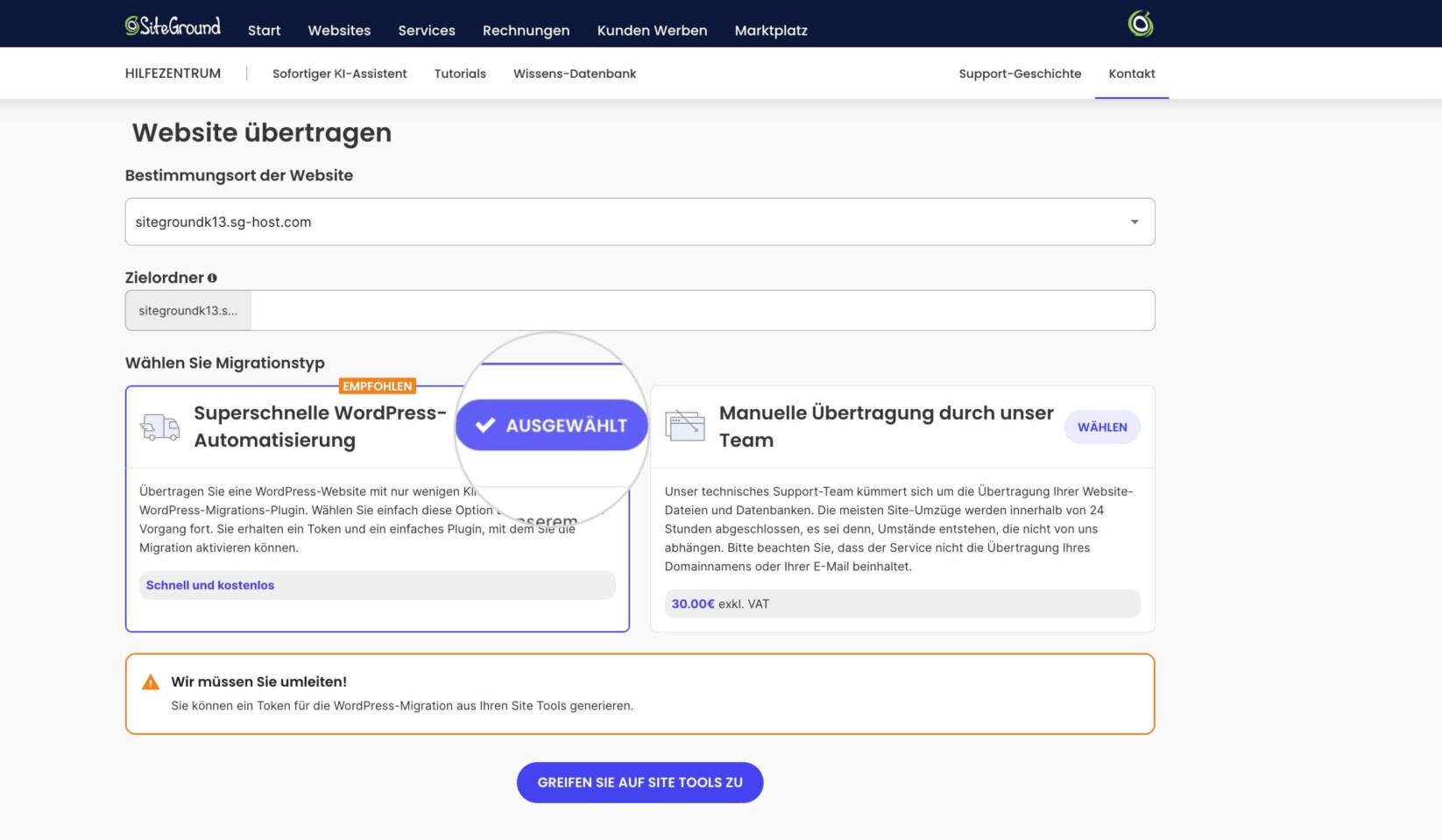Image resolution: width=1442 pixels, height=840 pixels.
Task: Click the Website übertragen heading
Action: (262, 132)
